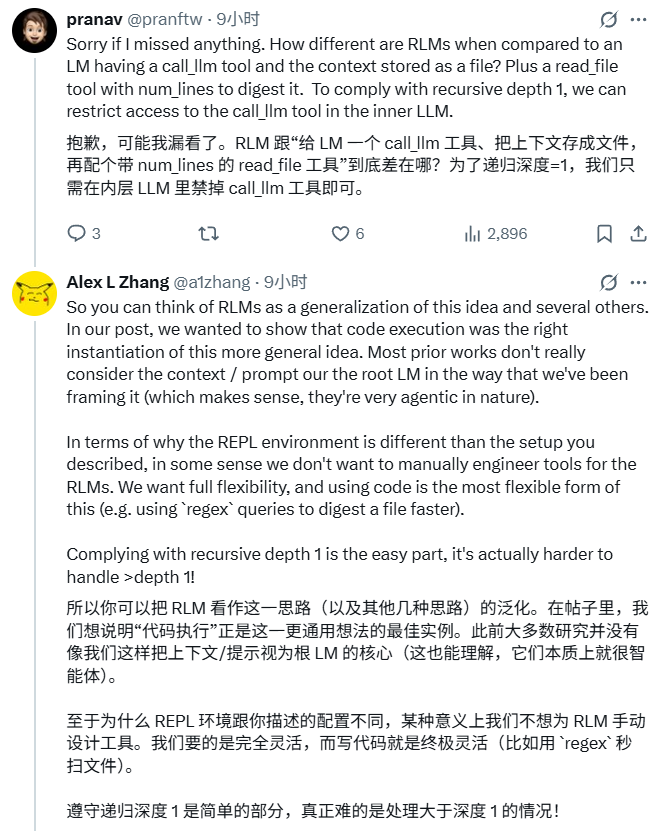Click the Alex L Zhang display name

[x=117, y=282]
